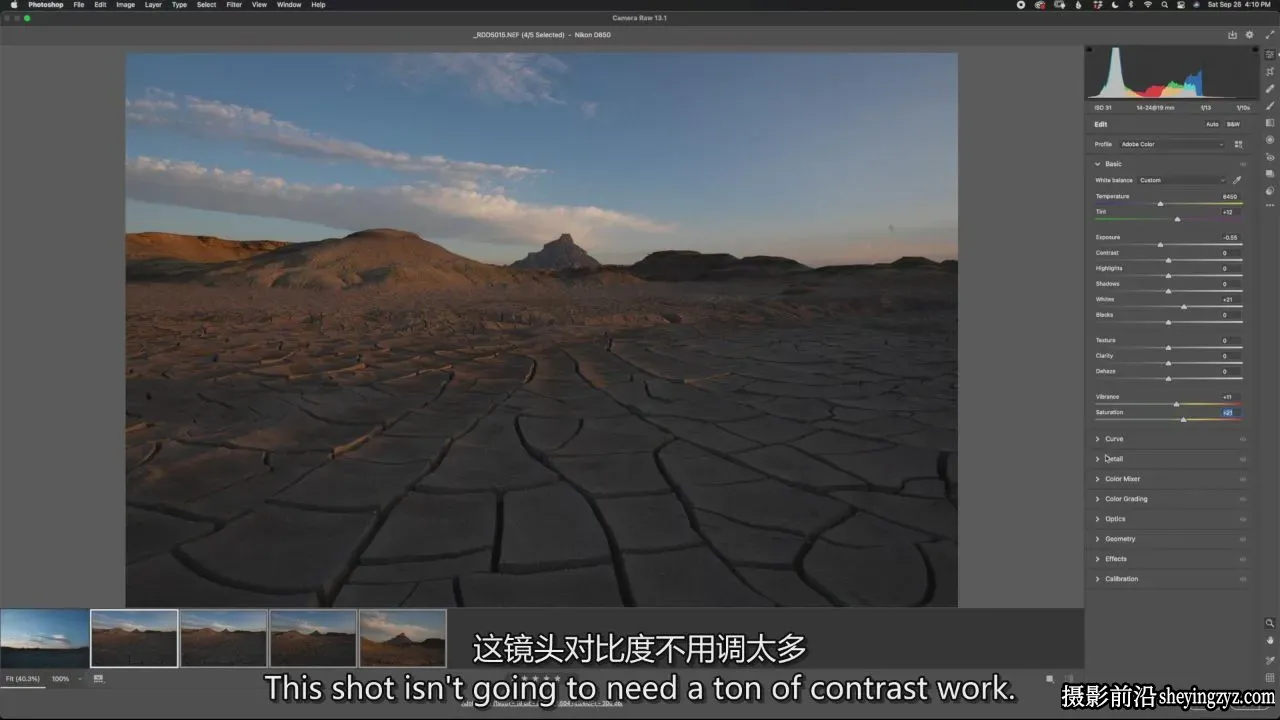Open the Snapshots panel icon
The width and height of the screenshot is (1280, 720).
(x=1270, y=173)
